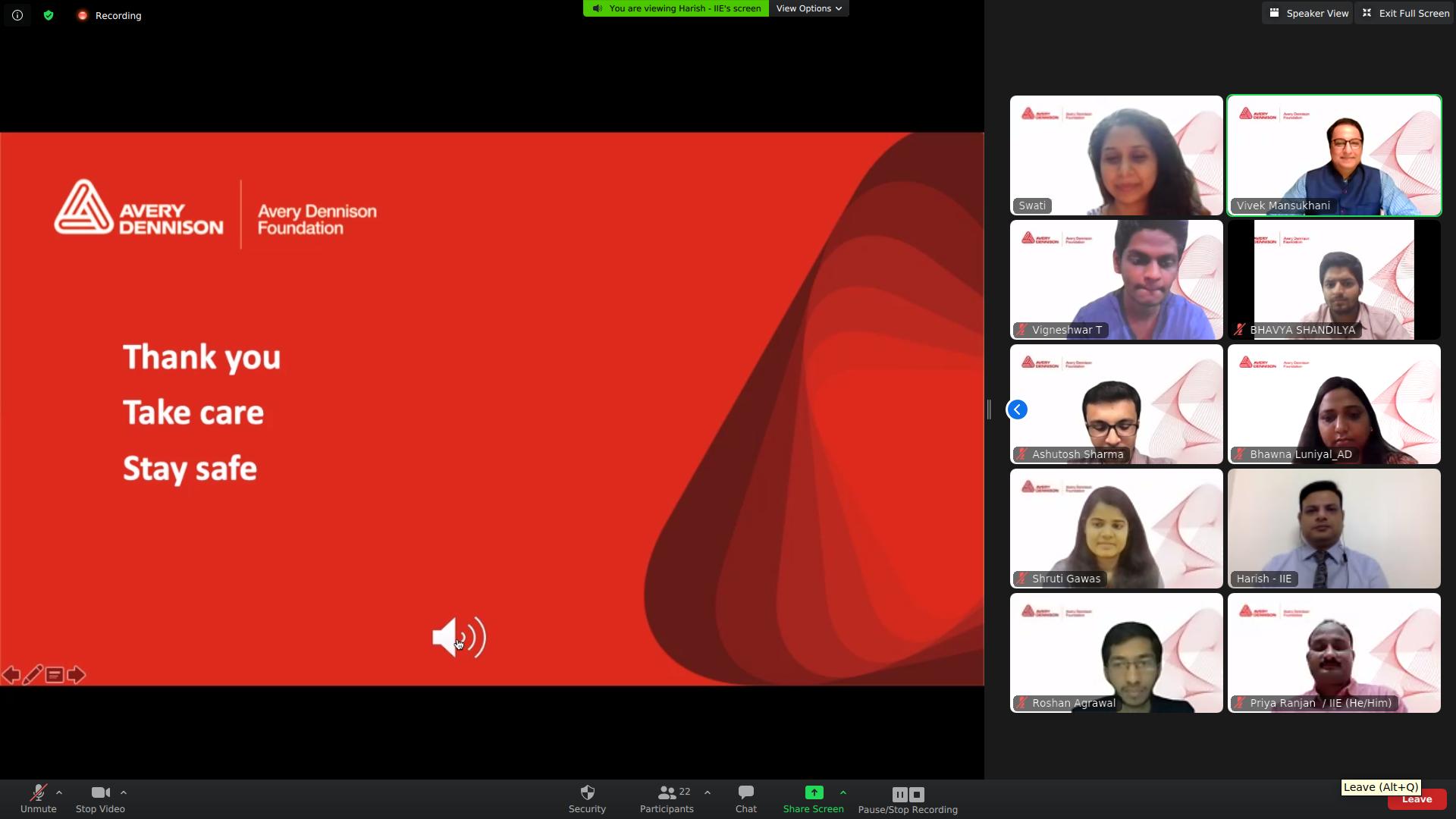Click 'Take care' text on slide

(193, 413)
